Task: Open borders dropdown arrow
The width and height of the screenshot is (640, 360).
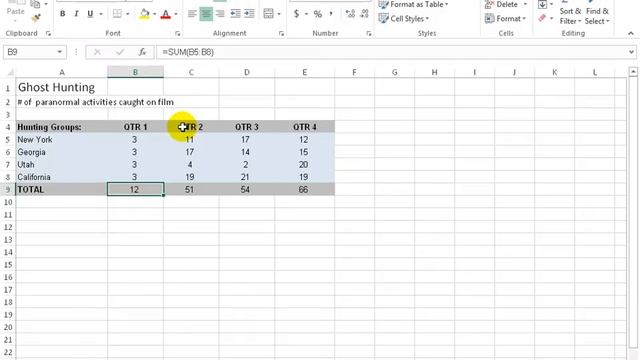Action: (127, 14)
